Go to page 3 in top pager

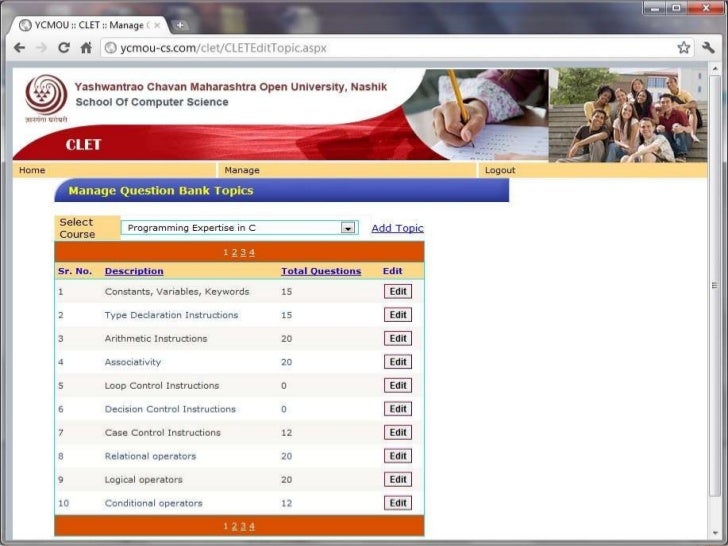[x=243, y=252]
